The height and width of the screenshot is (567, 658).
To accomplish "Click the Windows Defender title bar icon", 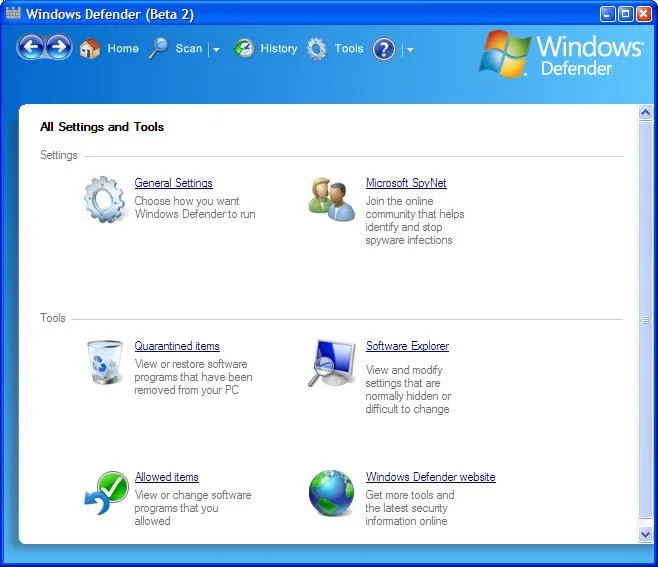I will 13,13.
